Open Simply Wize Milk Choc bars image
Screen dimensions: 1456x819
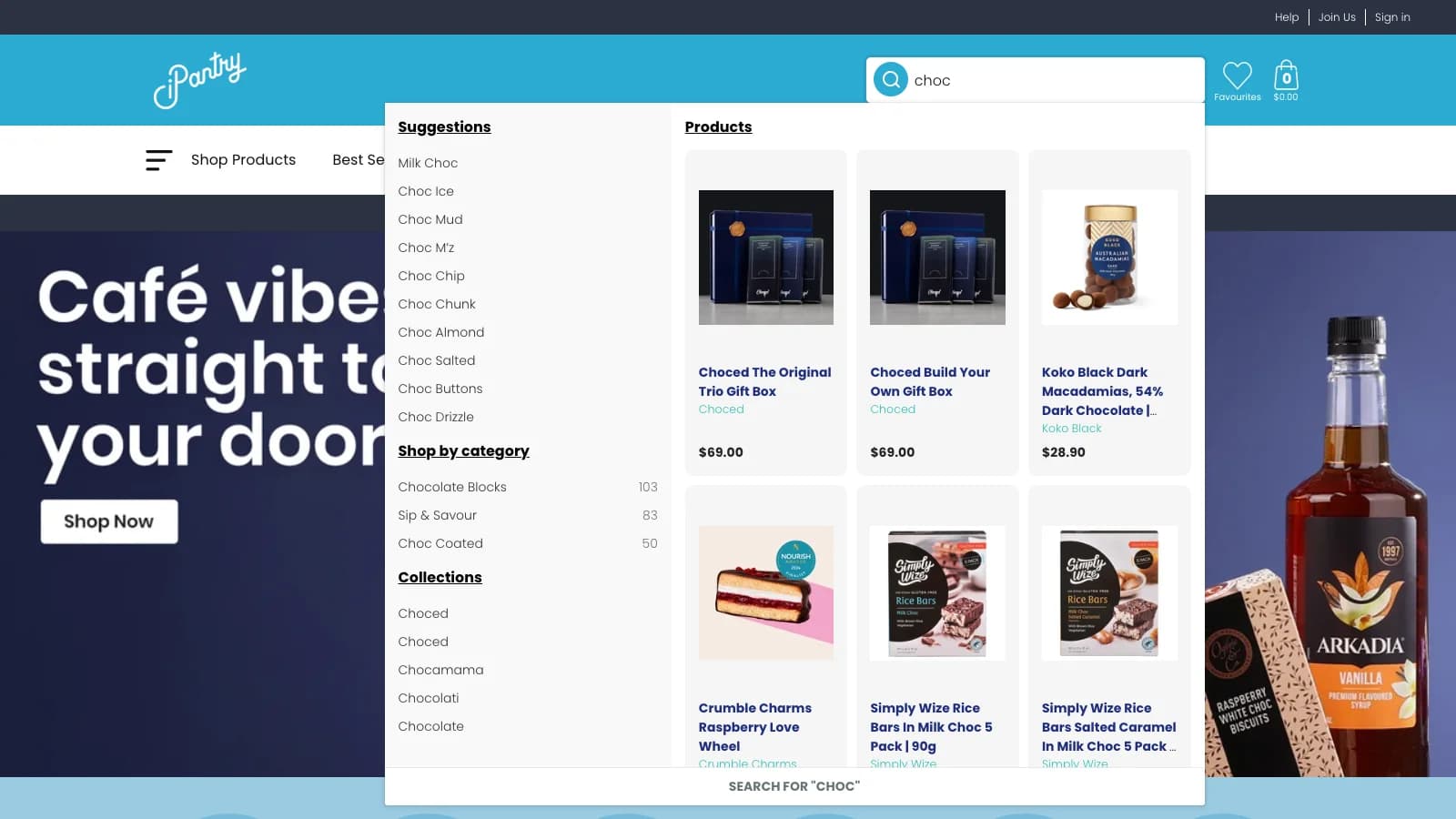937,593
